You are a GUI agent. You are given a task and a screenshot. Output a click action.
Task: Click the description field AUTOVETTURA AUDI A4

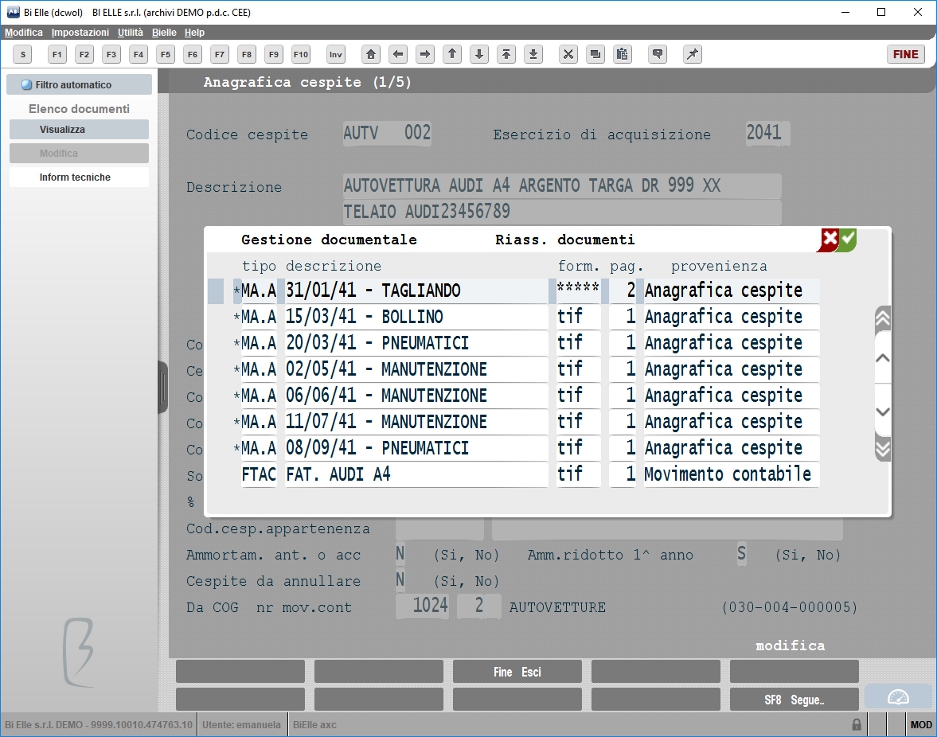pyautogui.click(x=562, y=186)
